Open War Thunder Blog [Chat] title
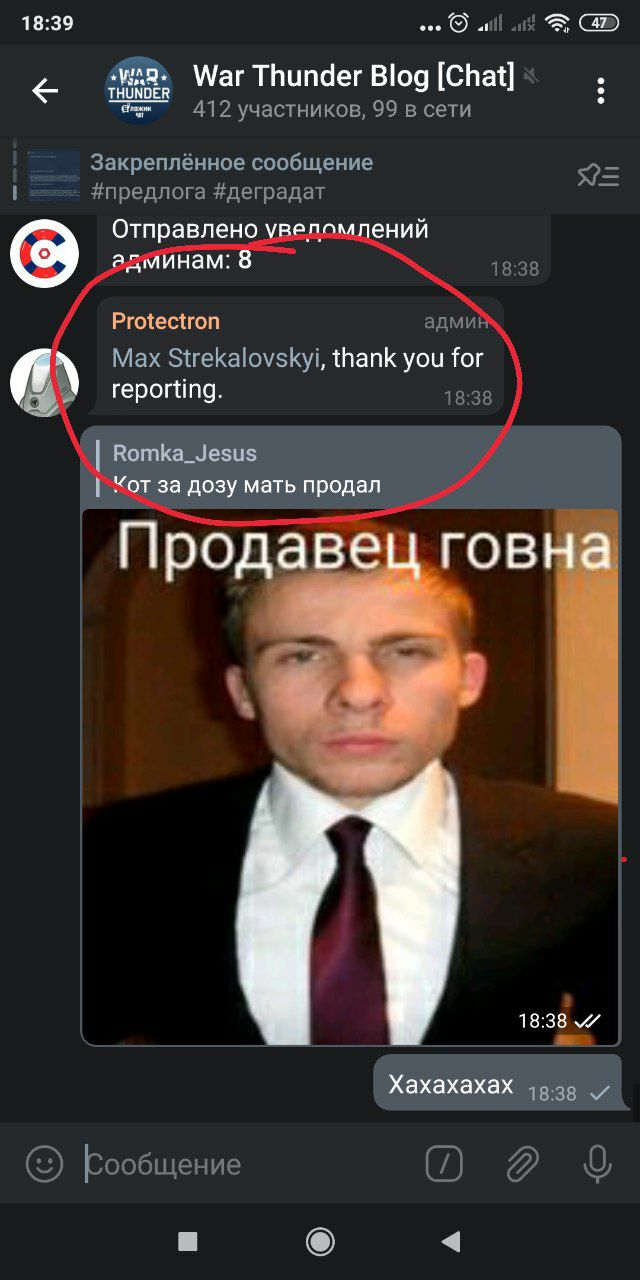 click(x=353, y=75)
